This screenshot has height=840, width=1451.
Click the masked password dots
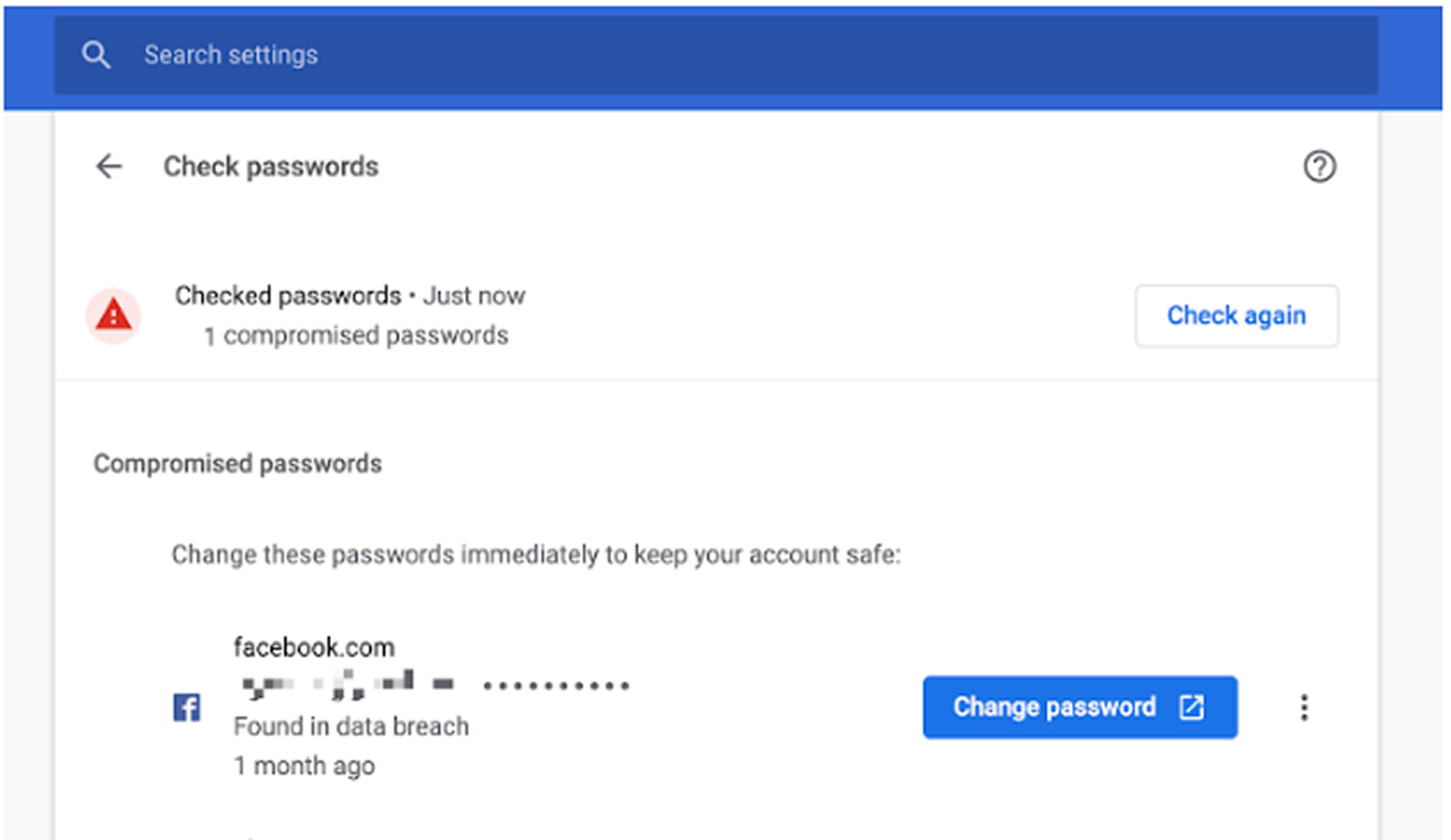point(556,686)
